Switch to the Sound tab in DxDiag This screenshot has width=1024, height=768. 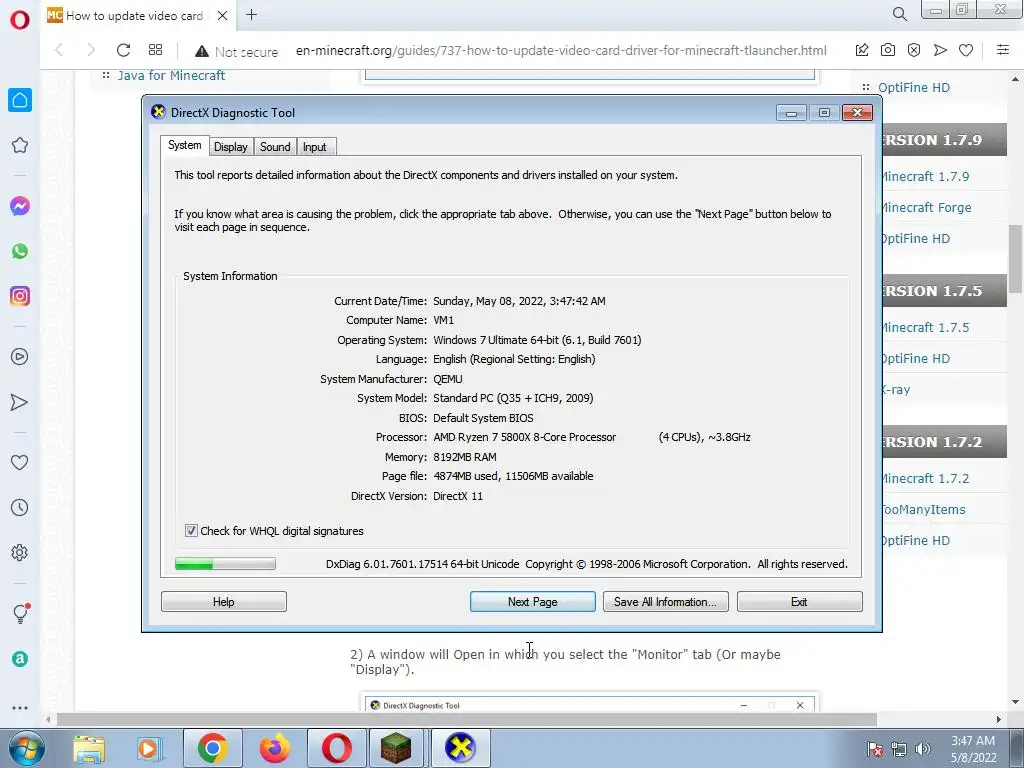[x=275, y=147]
